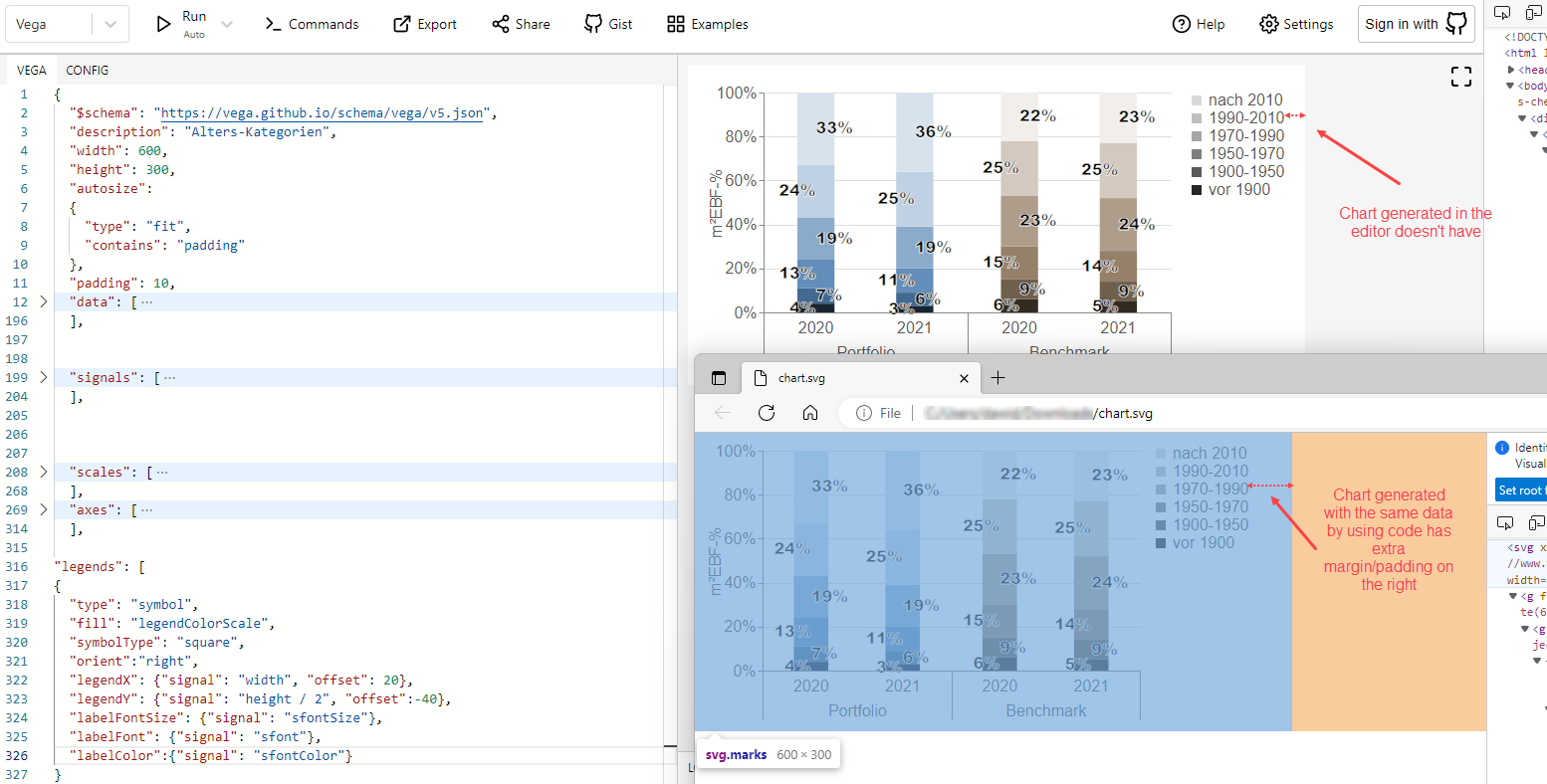The image size is (1547, 784).
Task: Select the chart.svg browser tab
Action: (x=861, y=378)
